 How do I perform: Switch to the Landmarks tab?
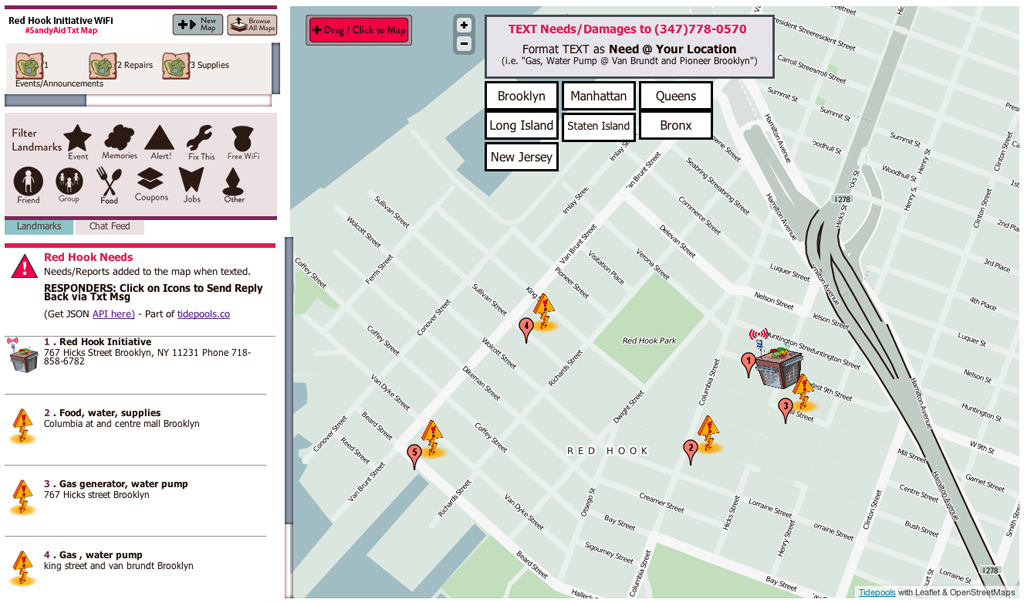(39, 226)
